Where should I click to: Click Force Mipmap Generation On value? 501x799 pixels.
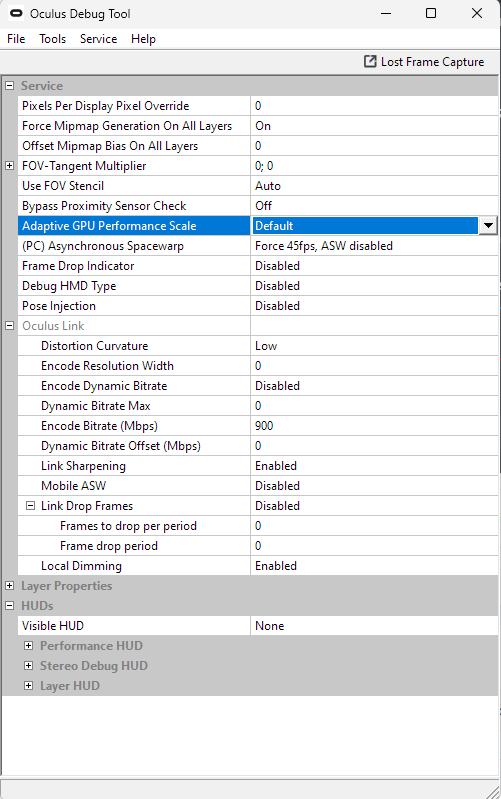tap(374, 126)
